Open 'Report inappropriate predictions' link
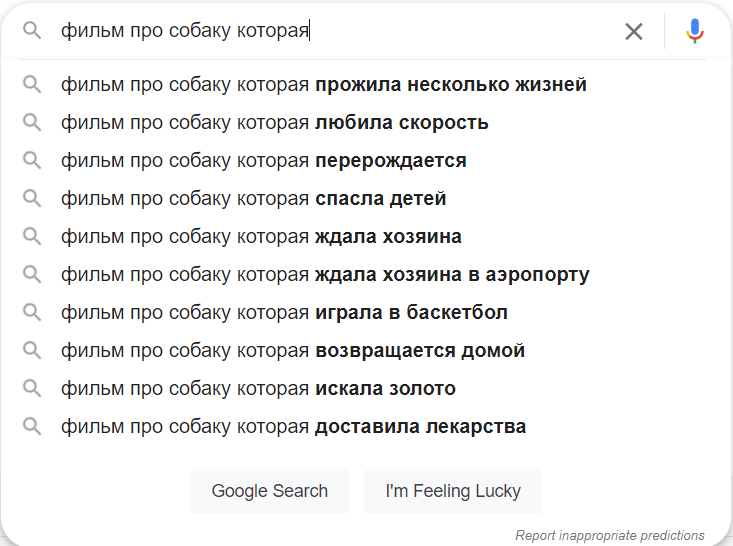This screenshot has width=733, height=546. (x=609, y=535)
